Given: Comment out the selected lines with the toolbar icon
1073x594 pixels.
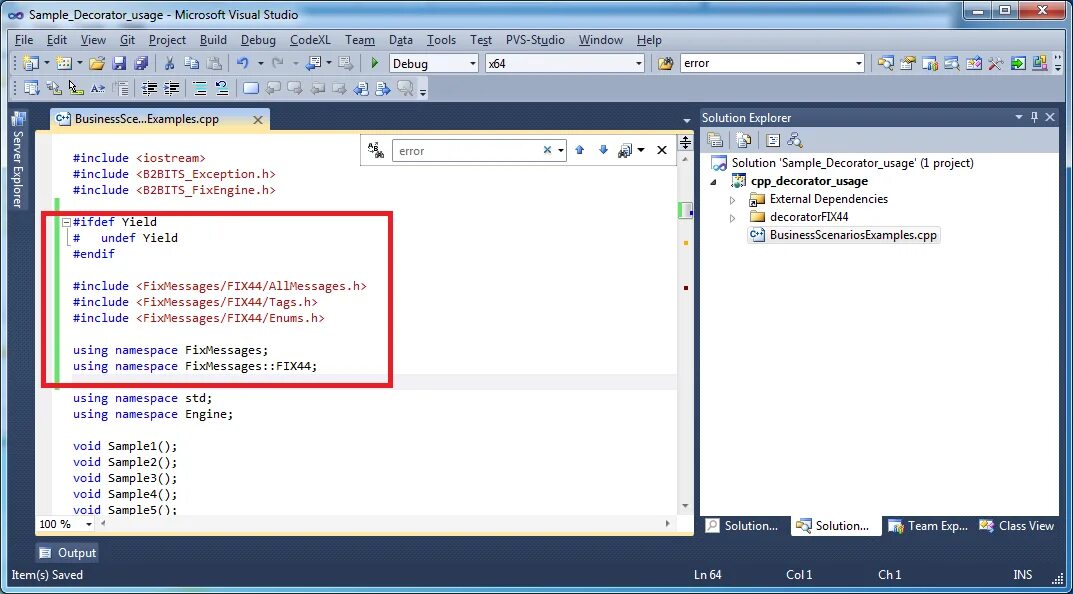Looking at the screenshot, I should 200,88.
